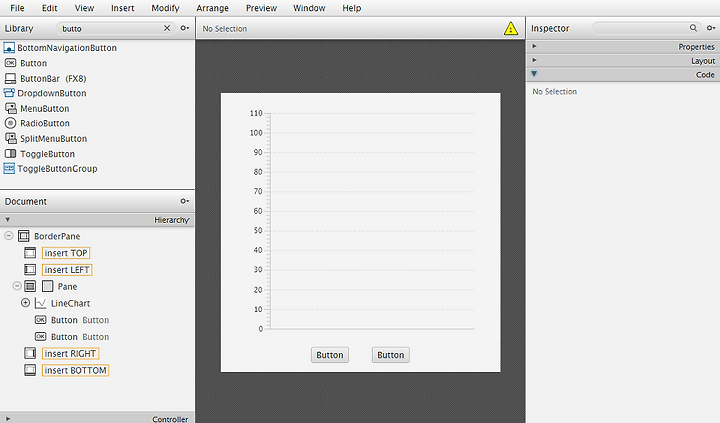Click the Inspector search magnifier icon
The image size is (720, 423).
(693, 28)
